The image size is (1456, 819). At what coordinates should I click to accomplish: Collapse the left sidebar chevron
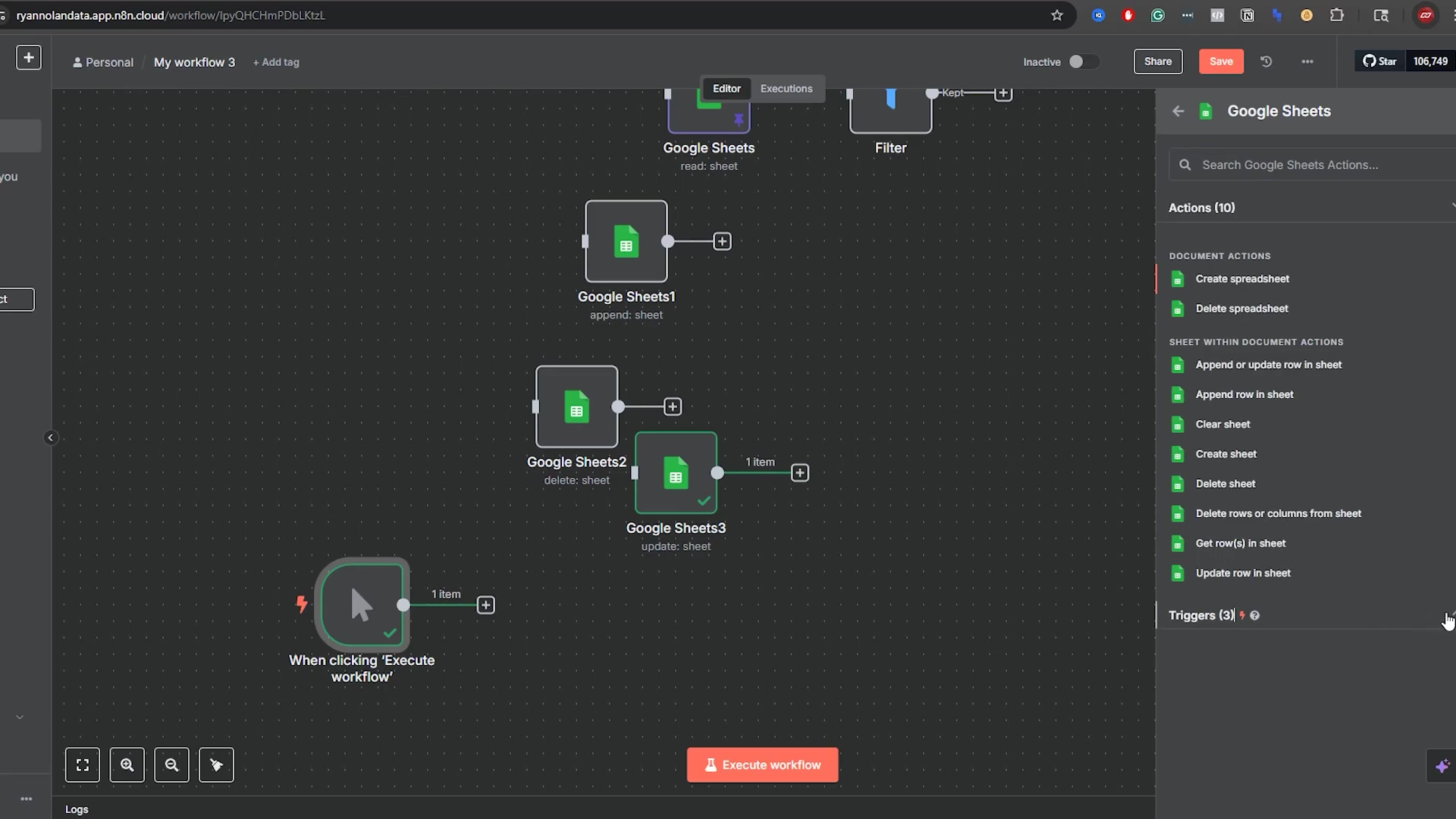tap(51, 438)
